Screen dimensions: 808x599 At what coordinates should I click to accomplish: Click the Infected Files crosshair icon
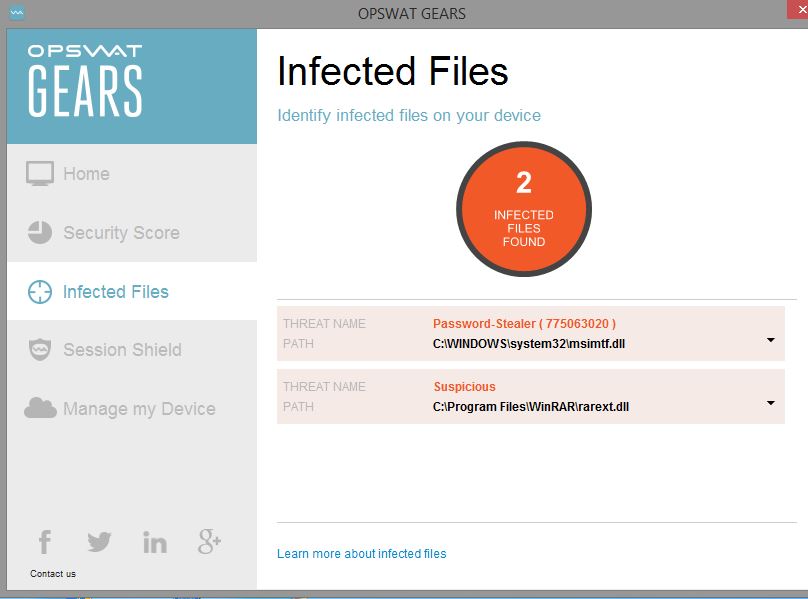[x=40, y=292]
